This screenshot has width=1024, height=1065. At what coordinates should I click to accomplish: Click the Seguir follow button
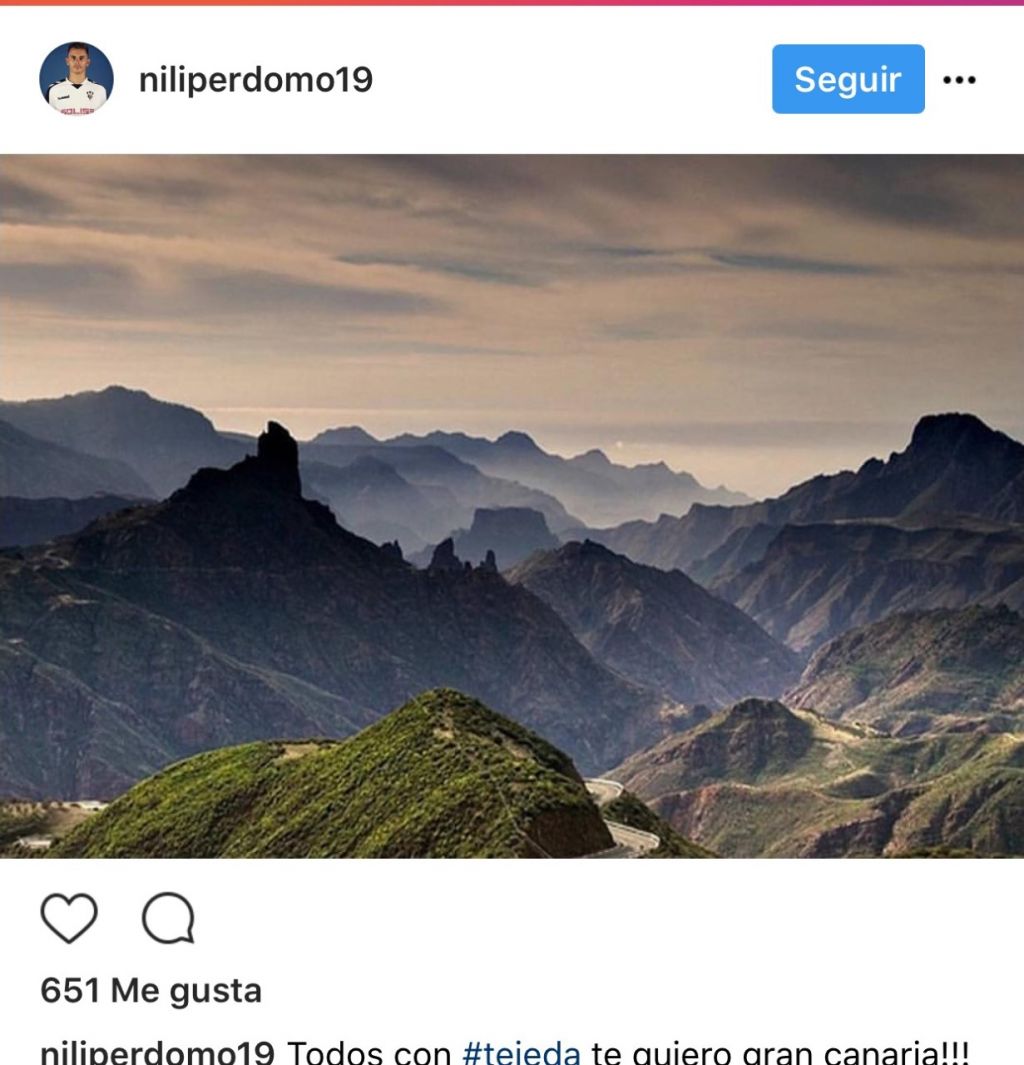click(848, 79)
